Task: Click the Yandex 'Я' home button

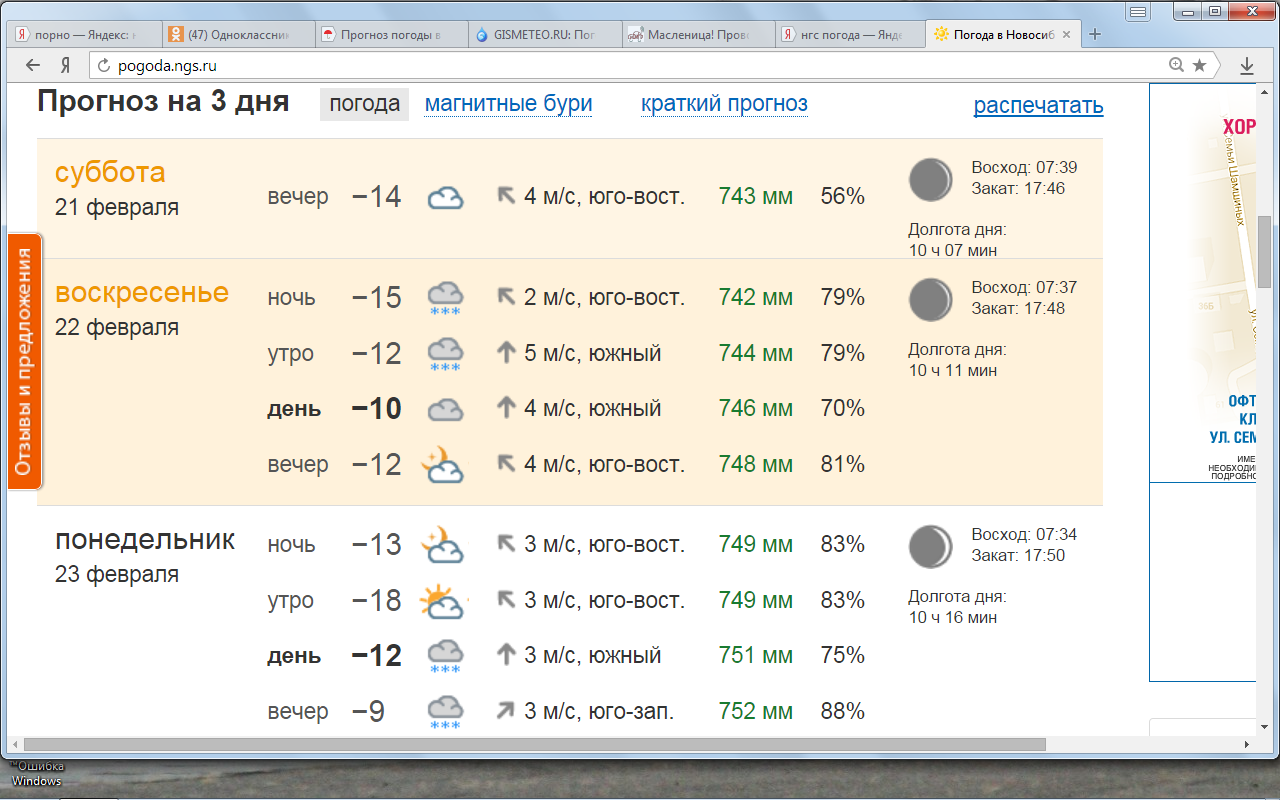Action: pos(65,66)
